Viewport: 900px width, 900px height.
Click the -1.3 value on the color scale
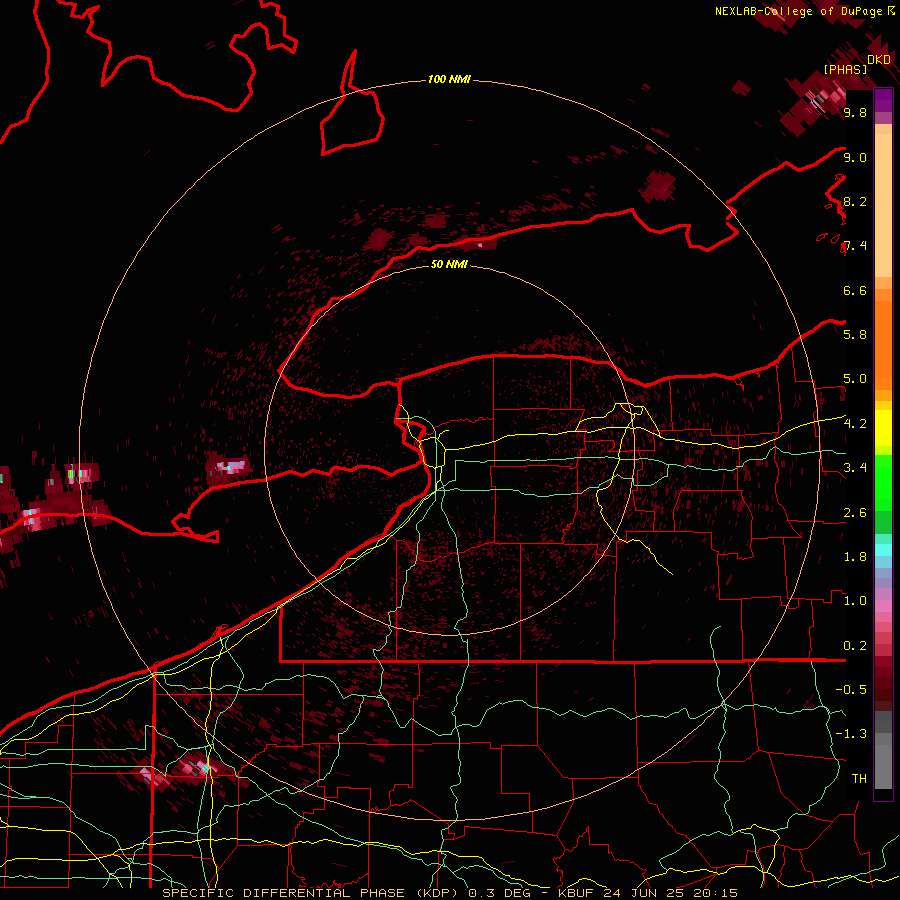851,734
